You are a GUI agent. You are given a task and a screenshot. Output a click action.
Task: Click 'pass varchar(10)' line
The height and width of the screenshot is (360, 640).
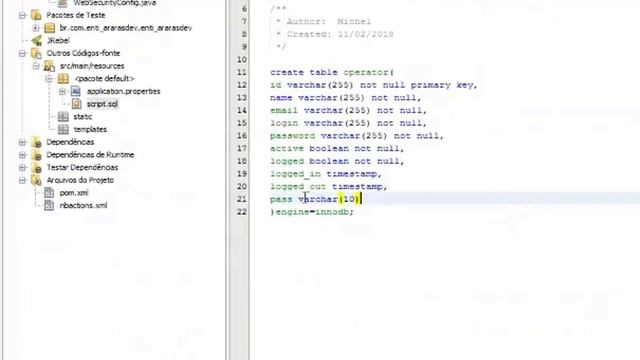(316, 199)
